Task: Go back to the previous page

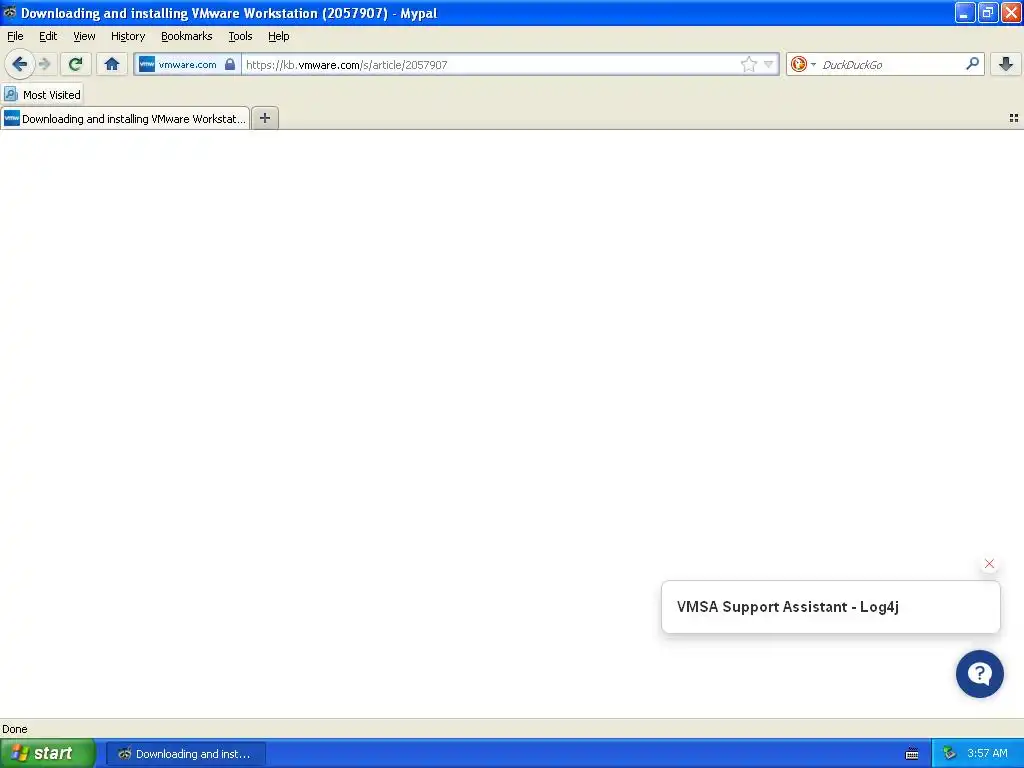Action: tap(20, 64)
